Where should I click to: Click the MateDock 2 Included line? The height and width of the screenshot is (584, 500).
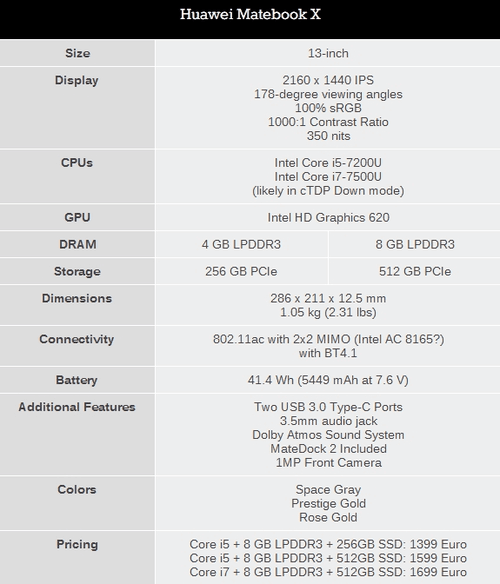[328, 449]
